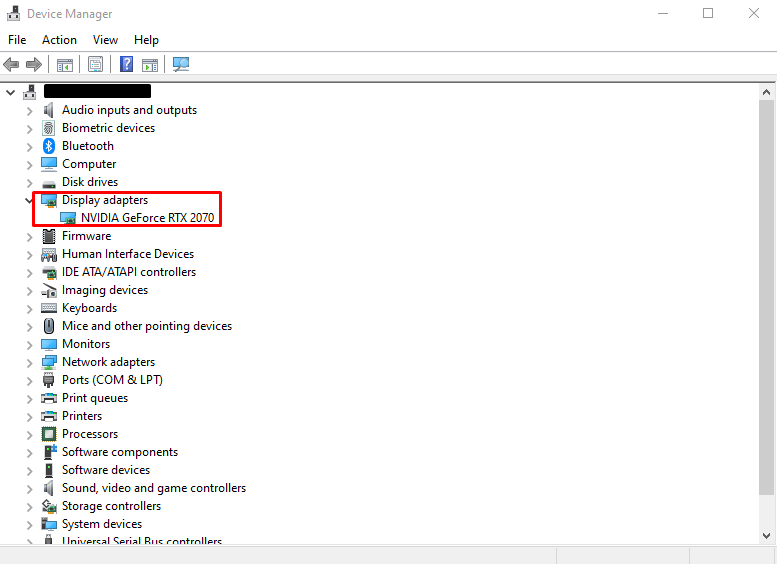Expand the Processors category

click(29, 435)
